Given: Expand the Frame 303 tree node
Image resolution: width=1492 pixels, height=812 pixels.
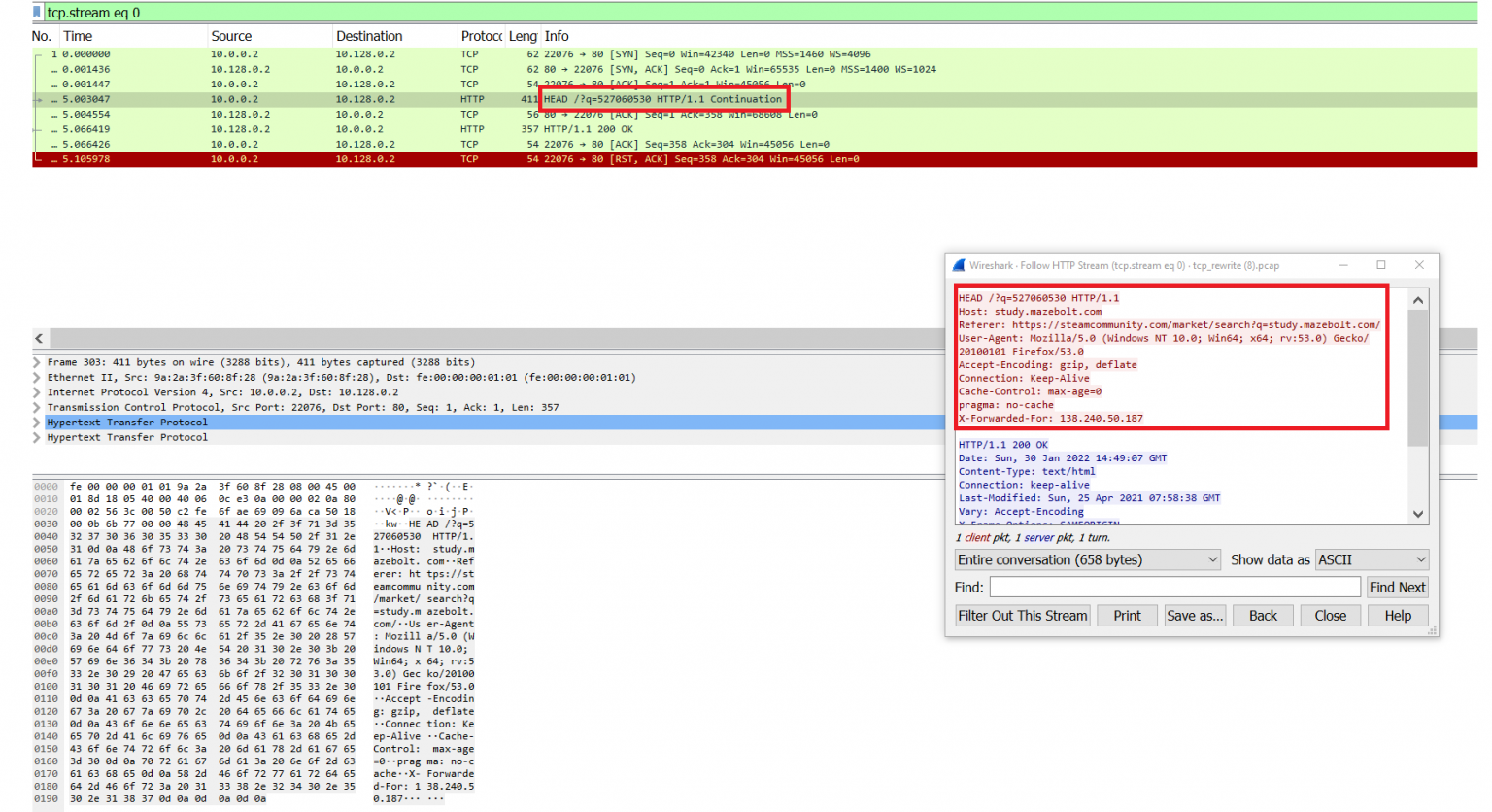Looking at the screenshot, I should pos(38,362).
